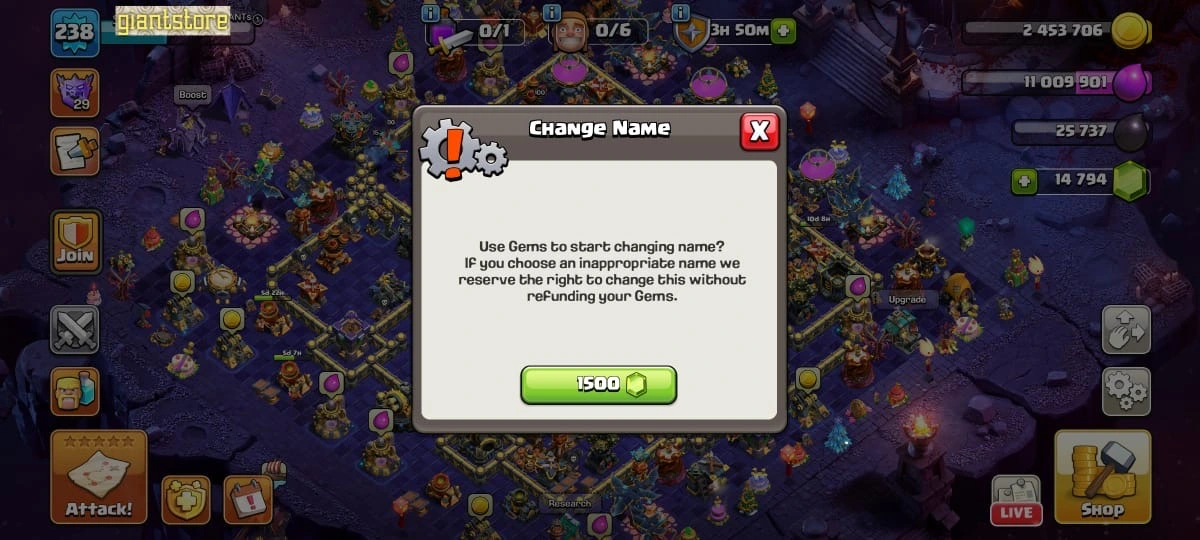Tap the Attack! map button
1200x540 pixels.
[x=99, y=477]
